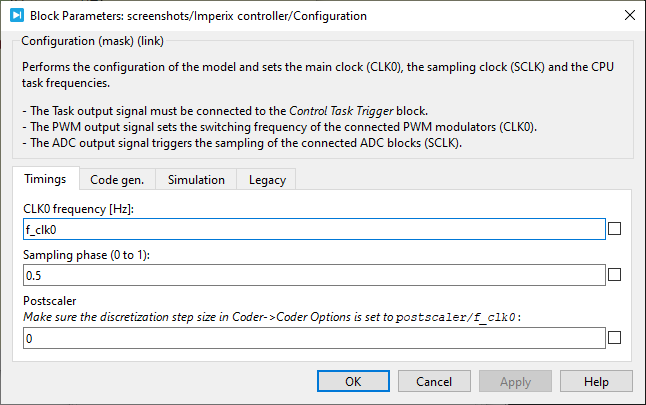Open the Code gen. tab

coord(117,180)
